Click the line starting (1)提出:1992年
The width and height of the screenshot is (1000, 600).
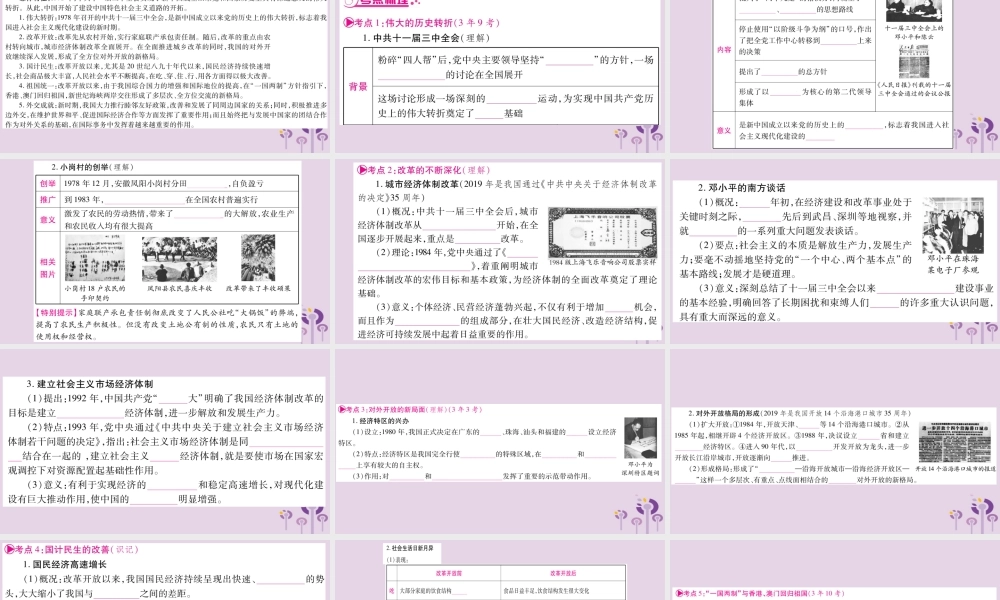pyautogui.click(x=175, y=399)
